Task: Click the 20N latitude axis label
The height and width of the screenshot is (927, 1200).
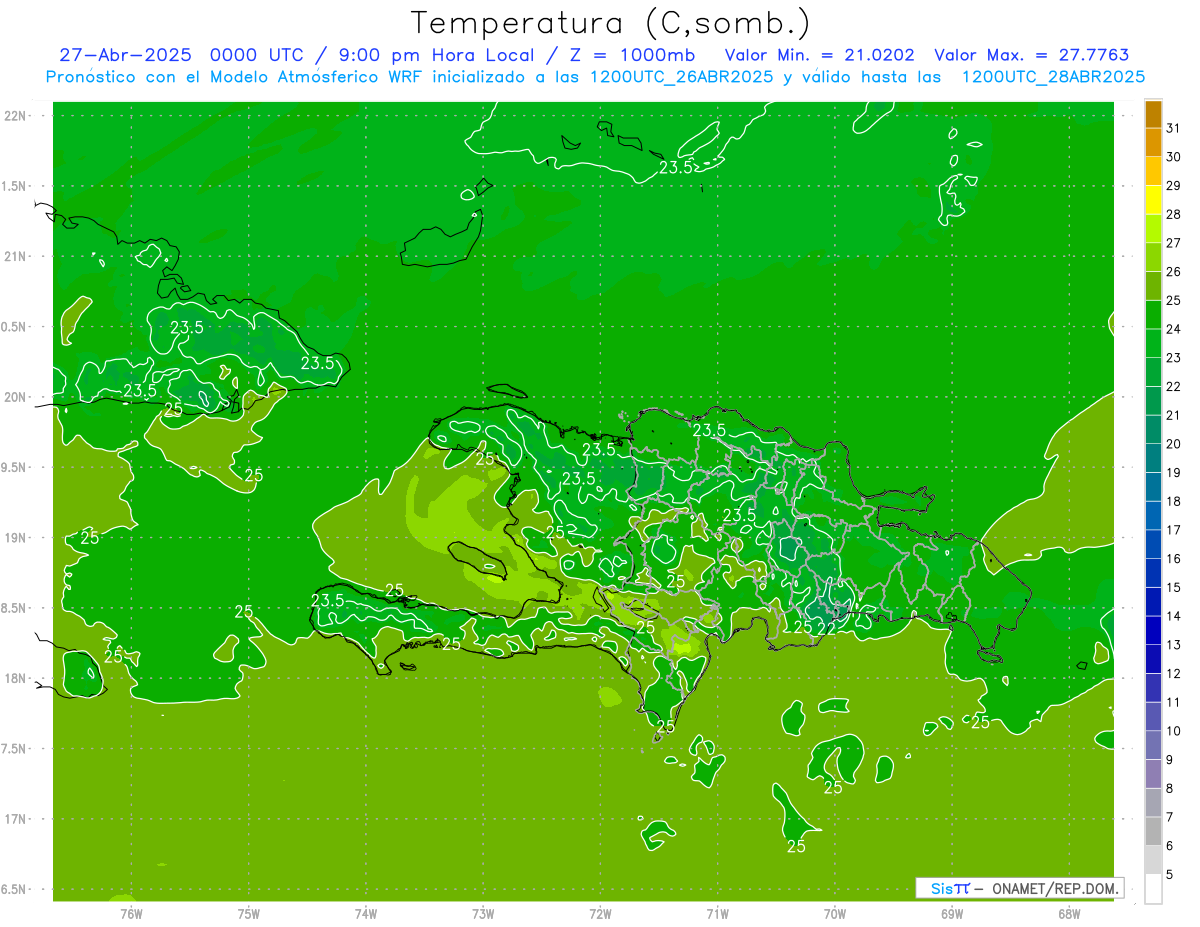Action: click(x=14, y=397)
